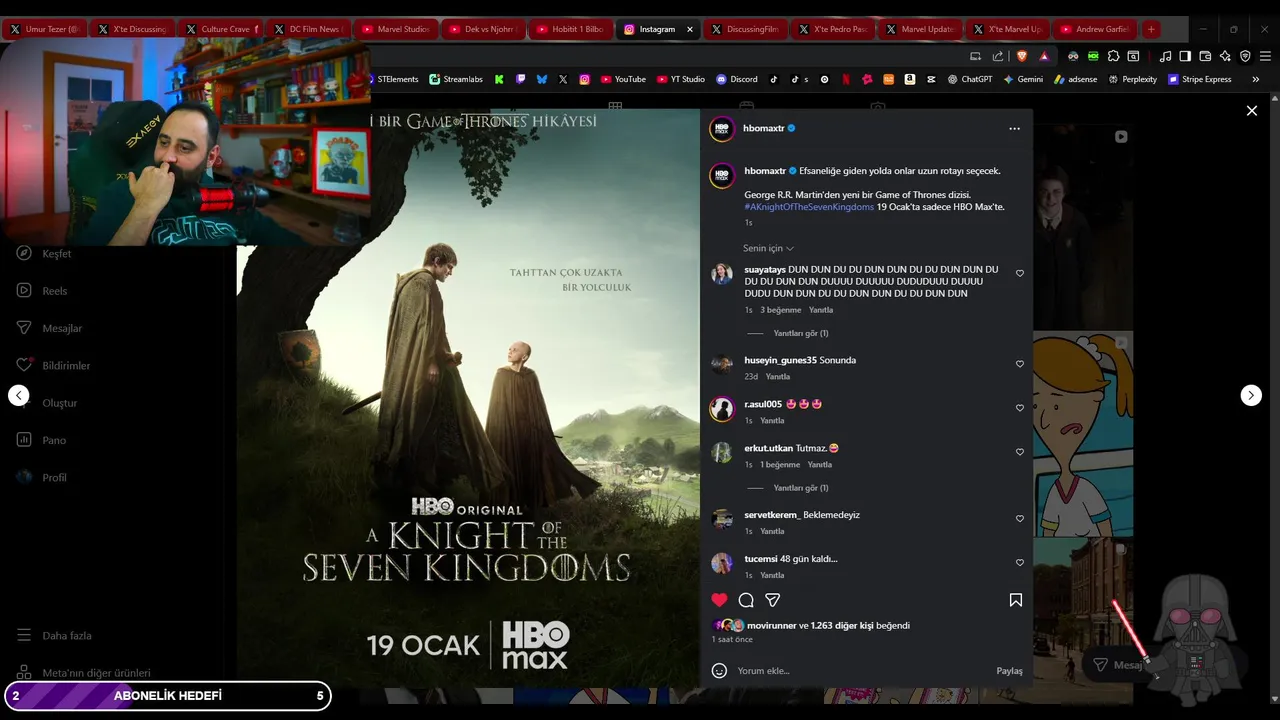Open the comment bubble icon under the post
Screen dimensions: 1280x720
[746, 600]
